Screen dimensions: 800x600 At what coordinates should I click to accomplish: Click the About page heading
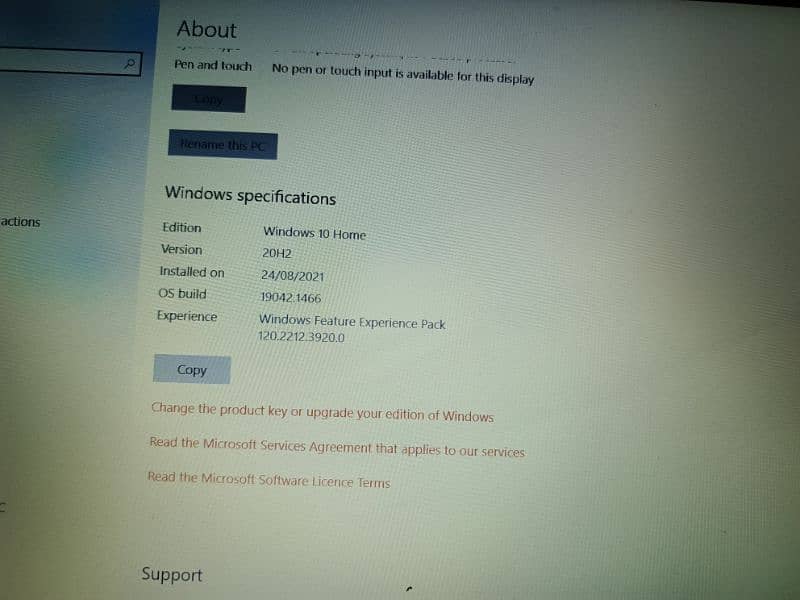click(207, 29)
